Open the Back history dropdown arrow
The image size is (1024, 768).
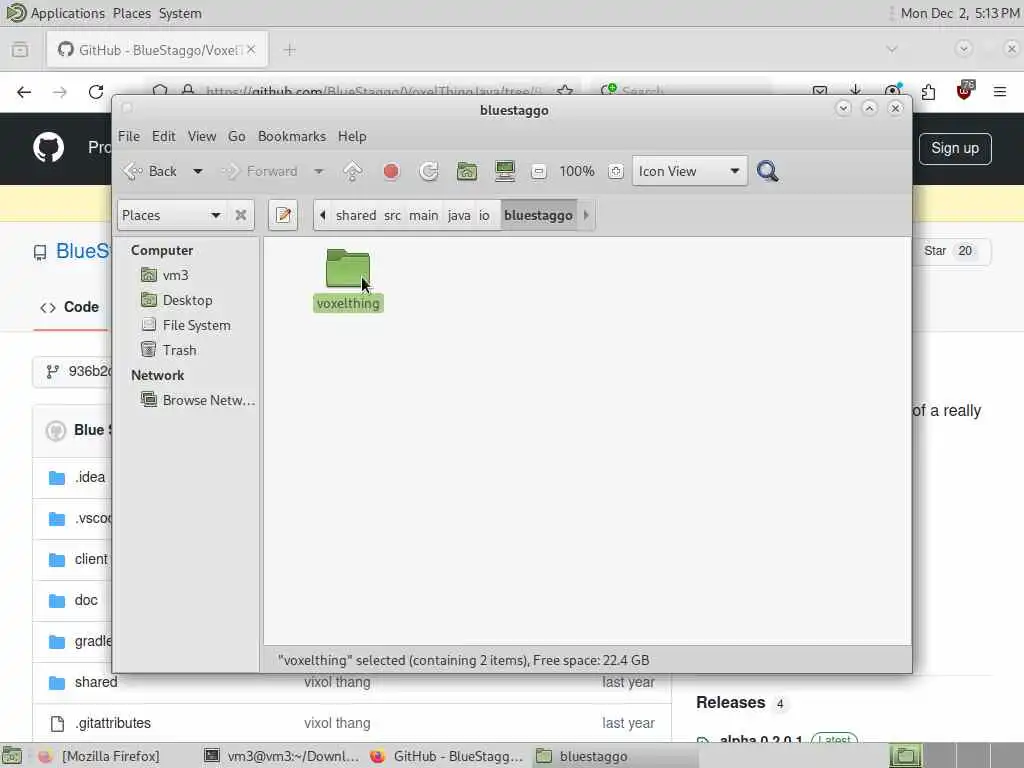197,171
